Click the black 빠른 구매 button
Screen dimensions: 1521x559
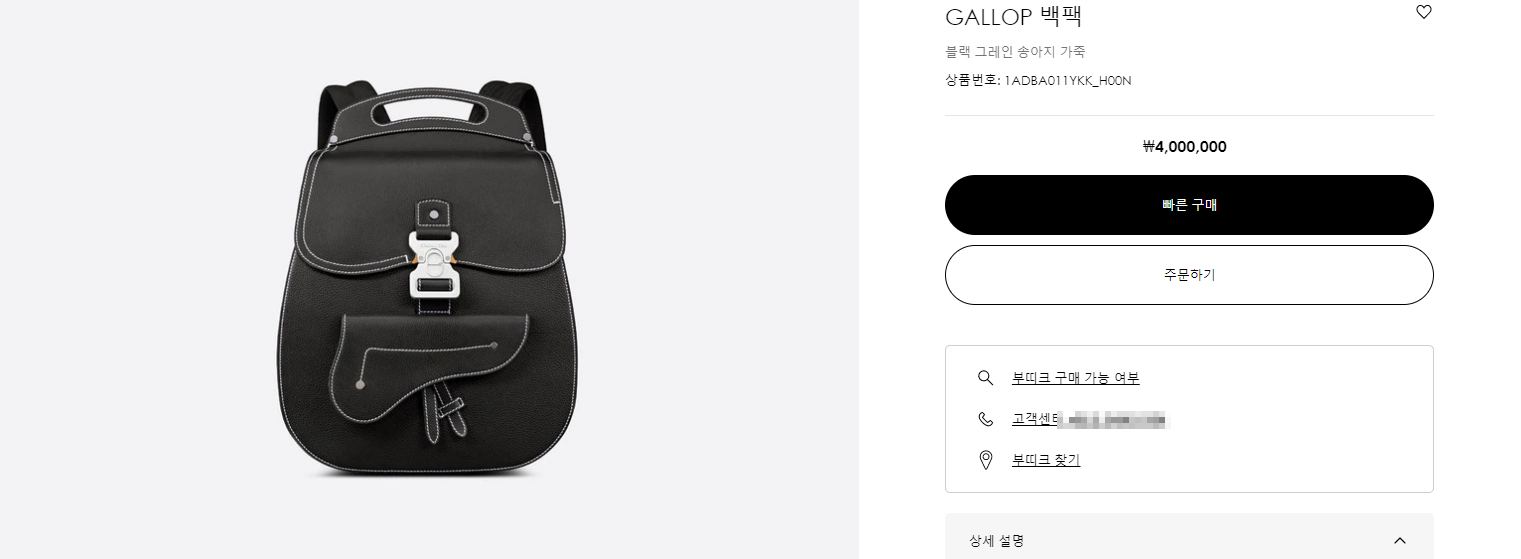tap(1189, 205)
